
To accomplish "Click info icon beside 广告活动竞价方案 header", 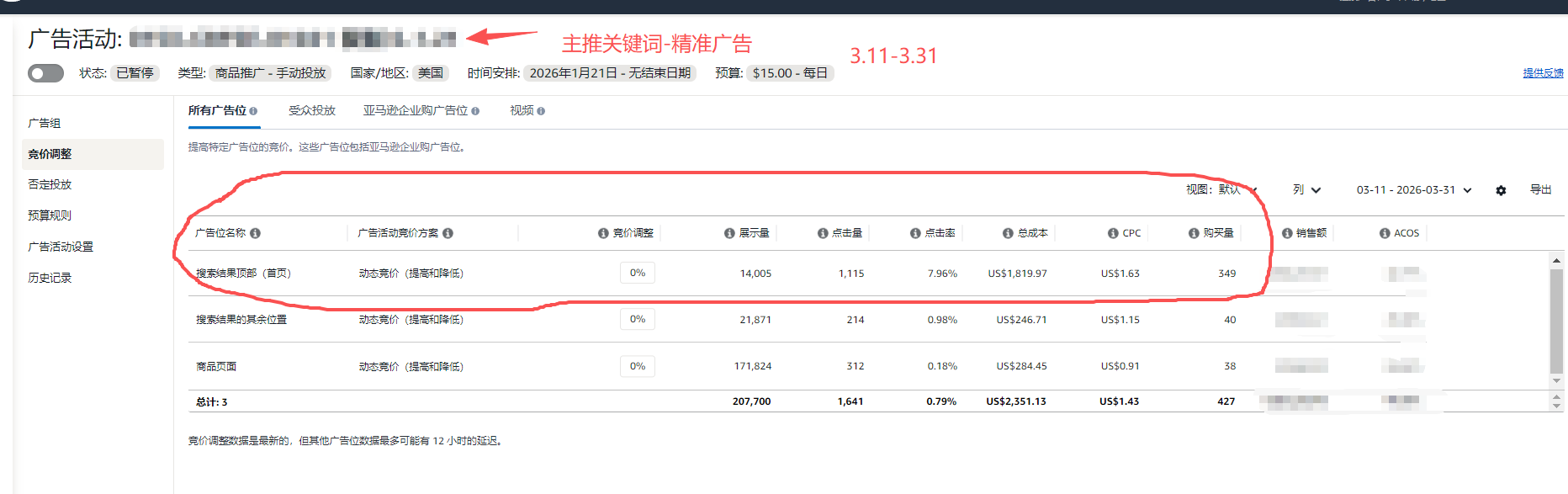I will (x=448, y=233).
